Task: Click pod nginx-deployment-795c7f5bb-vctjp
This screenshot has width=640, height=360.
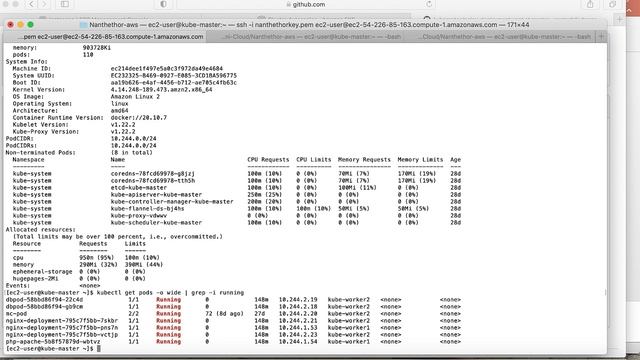Action: coord(62,334)
